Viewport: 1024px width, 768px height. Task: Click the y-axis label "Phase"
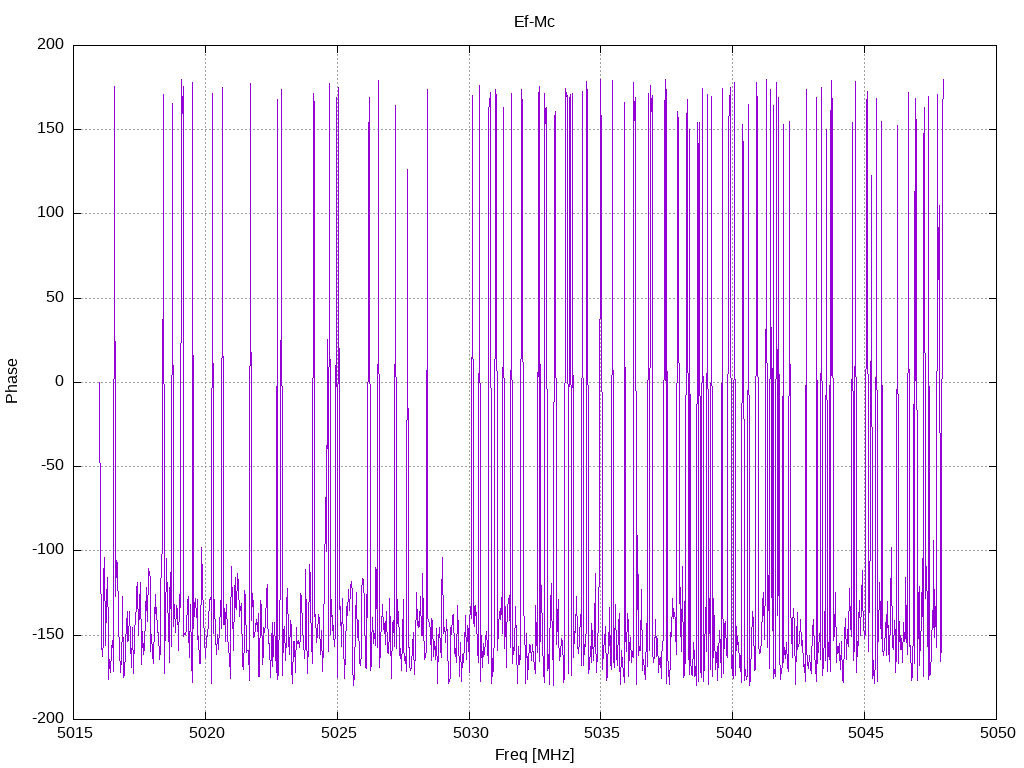(12, 381)
